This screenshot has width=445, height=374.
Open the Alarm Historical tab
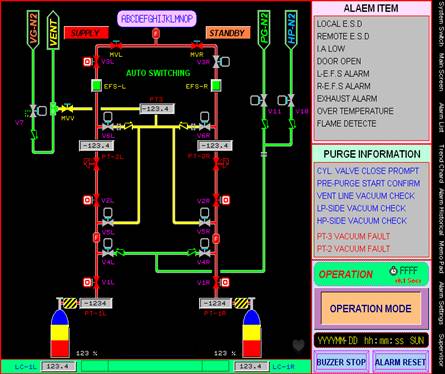pos(441,212)
